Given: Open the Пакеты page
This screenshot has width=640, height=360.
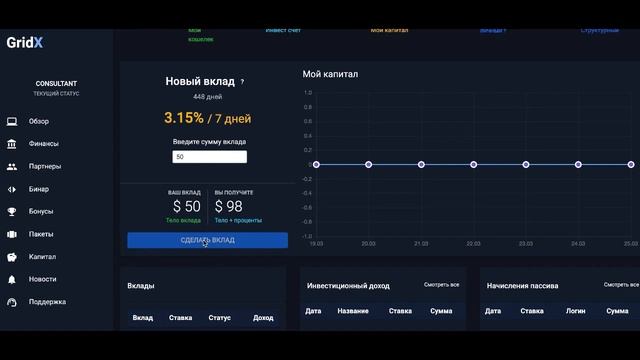Looking at the screenshot, I should click(41, 234).
